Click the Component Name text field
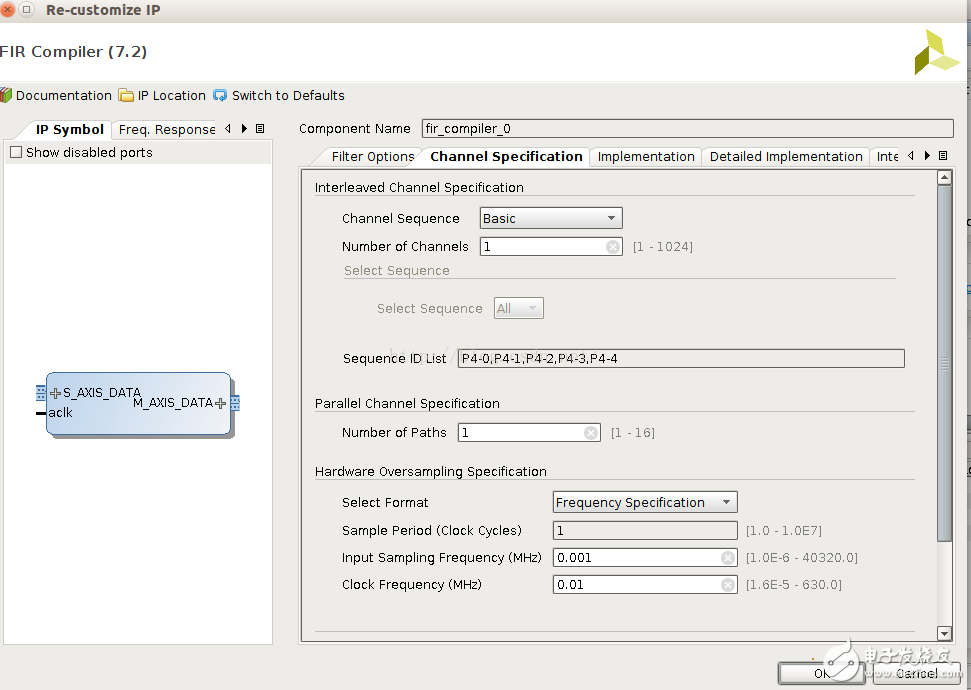Screen dimensions: 971x690 click(x=687, y=129)
